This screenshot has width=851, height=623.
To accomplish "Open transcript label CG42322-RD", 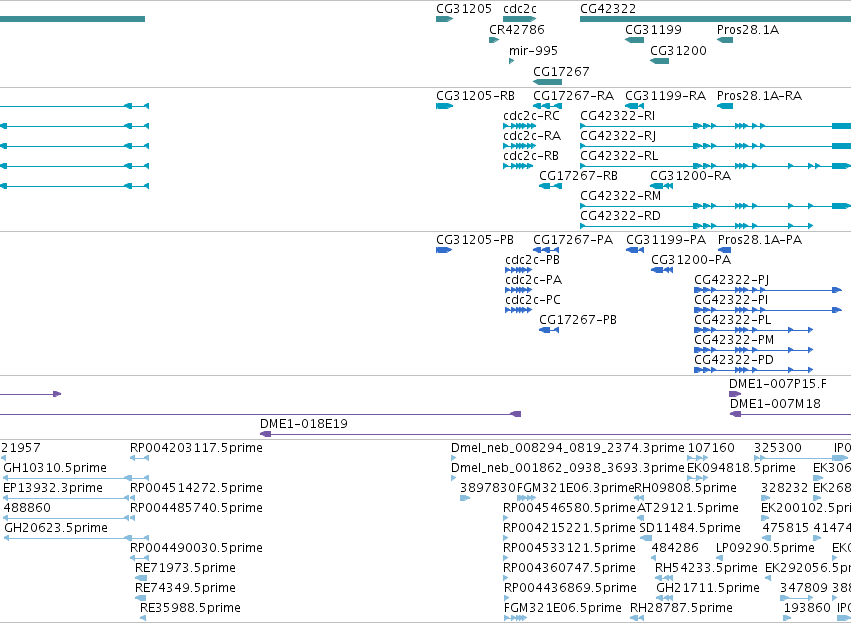I will click(x=620, y=217).
